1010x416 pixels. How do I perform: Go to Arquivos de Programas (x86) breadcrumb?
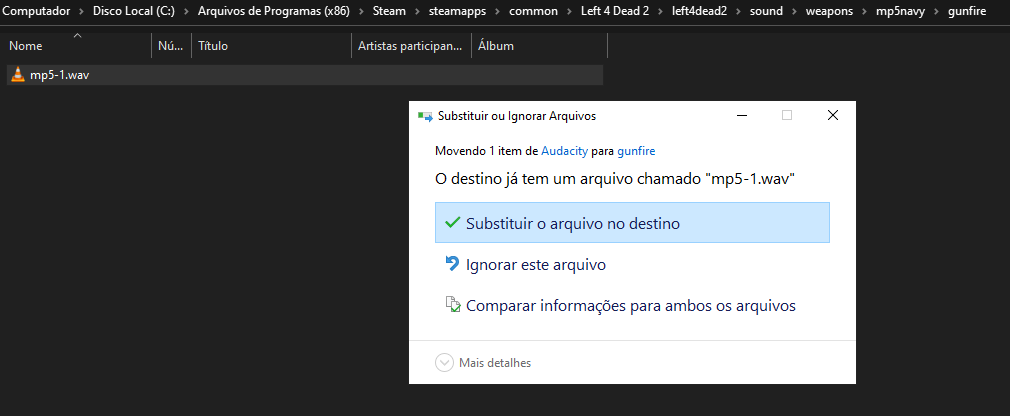pyautogui.click(x=274, y=11)
